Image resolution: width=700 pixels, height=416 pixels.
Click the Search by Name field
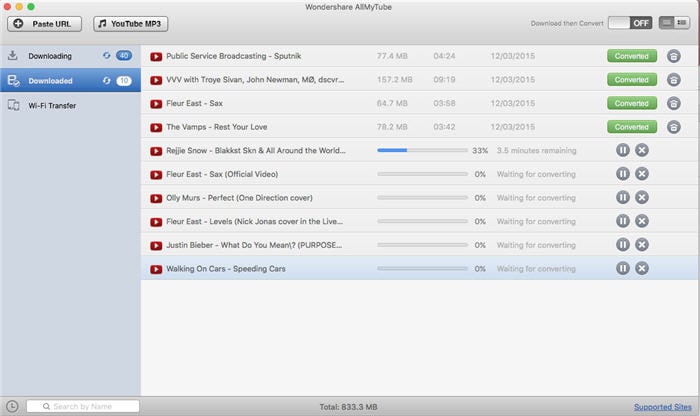(83, 406)
